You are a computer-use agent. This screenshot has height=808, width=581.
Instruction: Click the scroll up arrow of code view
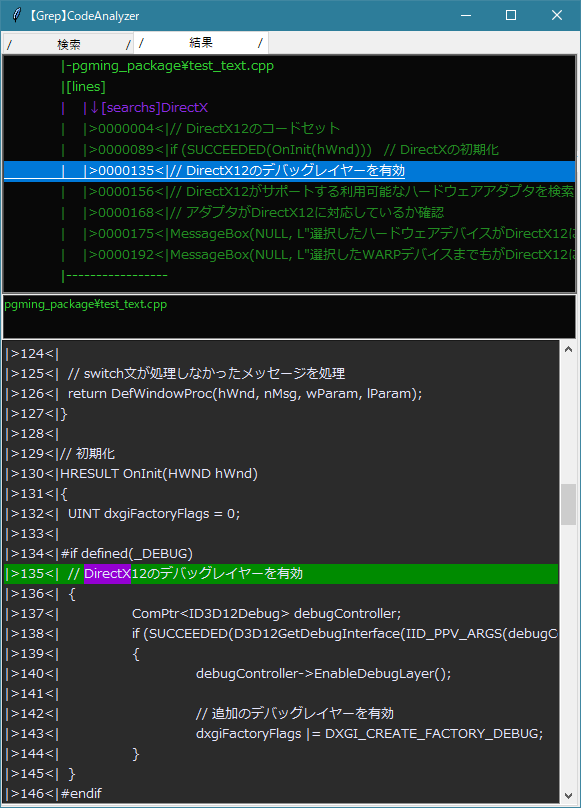coord(568,349)
